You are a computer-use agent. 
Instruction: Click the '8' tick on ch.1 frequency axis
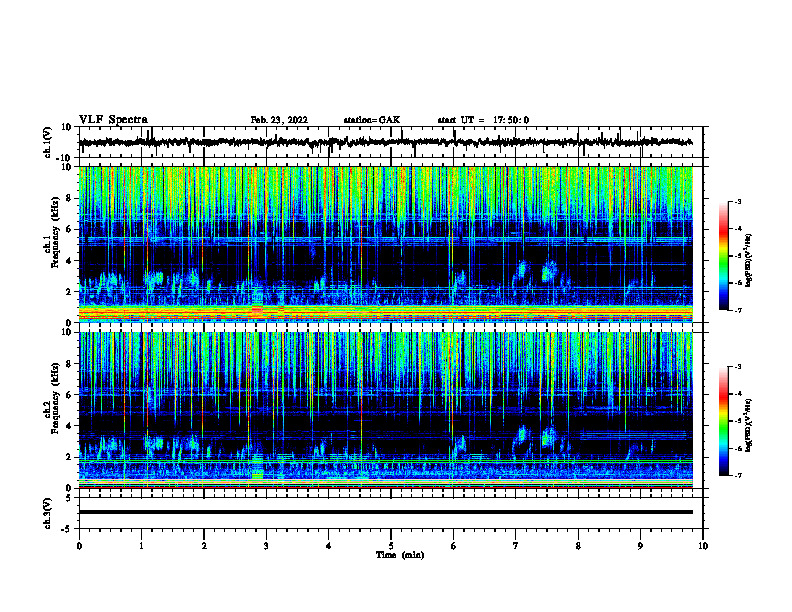(x=70, y=198)
